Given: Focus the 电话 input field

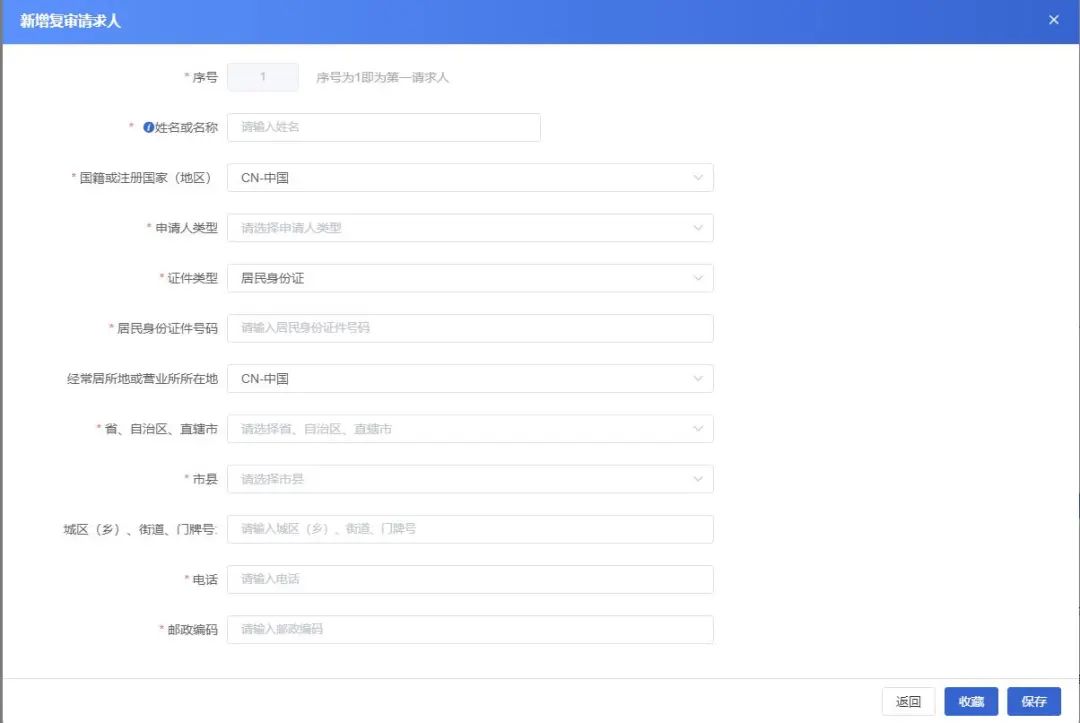Looking at the screenshot, I should click(470, 580).
